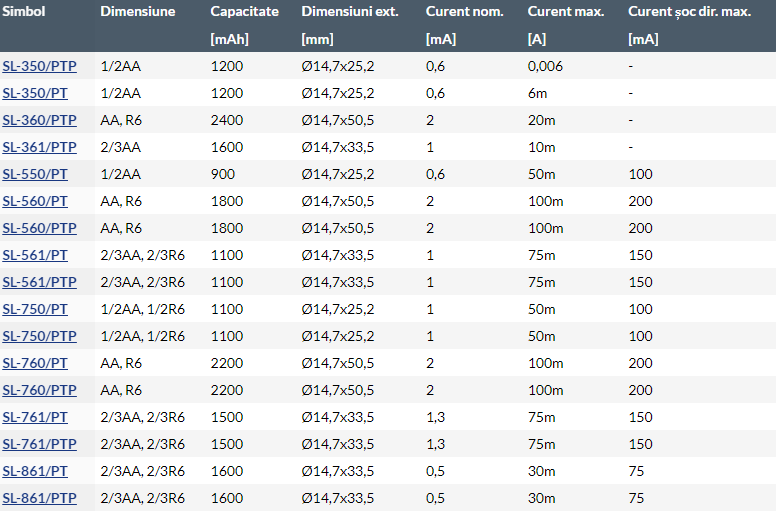The height and width of the screenshot is (518, 776).
Task: Open the SL-761/PTP symbol link
Action: click(40, 444)
